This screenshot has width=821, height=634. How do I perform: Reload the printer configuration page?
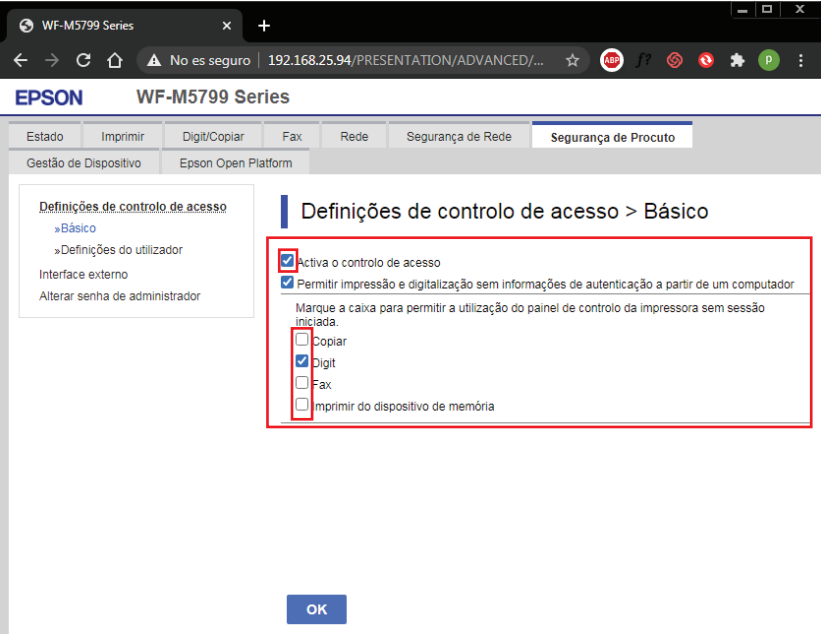pos(83,60)
